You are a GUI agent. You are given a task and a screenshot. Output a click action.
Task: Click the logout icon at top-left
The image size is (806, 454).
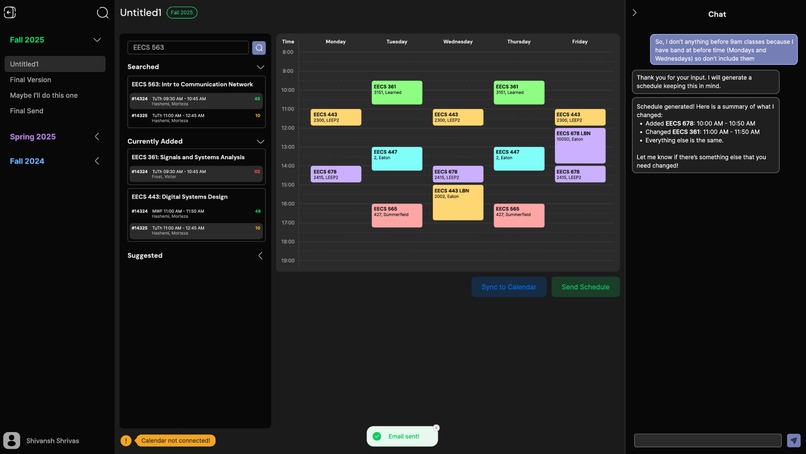[10, 12]
